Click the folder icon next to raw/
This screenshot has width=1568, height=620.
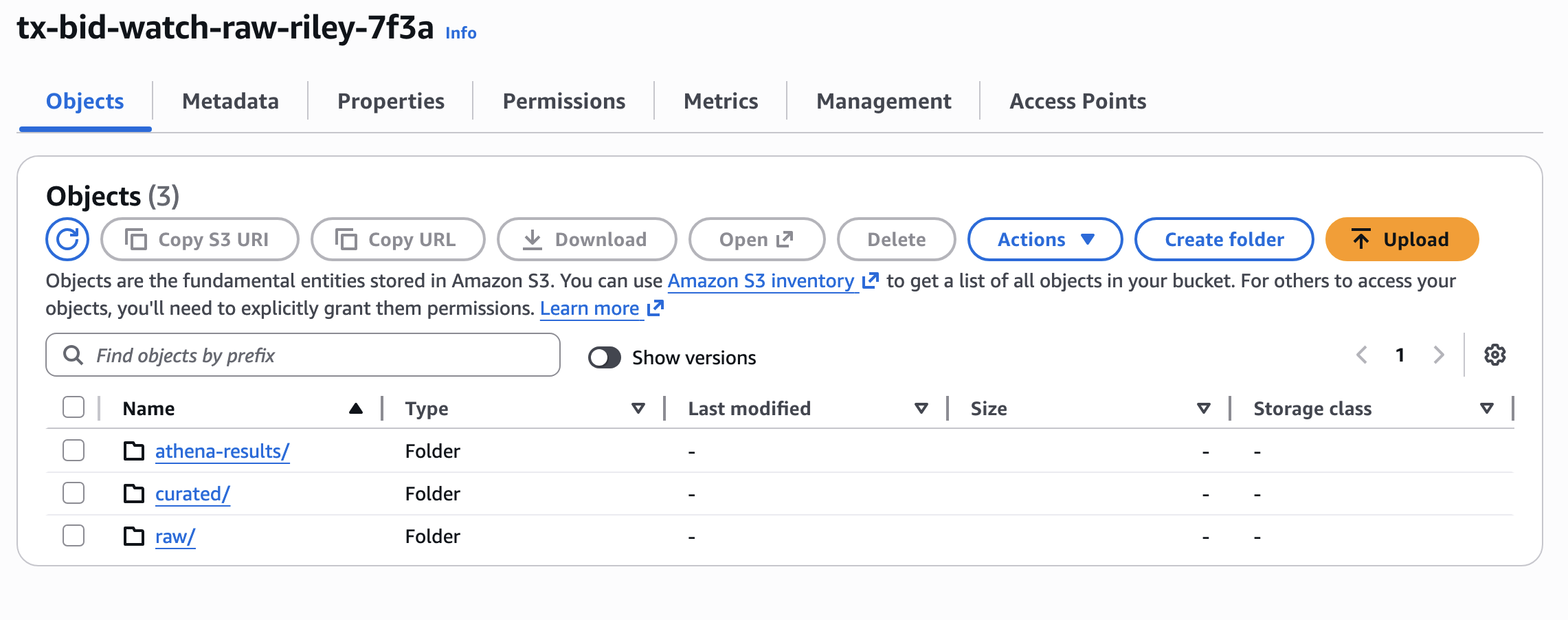(x=133, y=535)
